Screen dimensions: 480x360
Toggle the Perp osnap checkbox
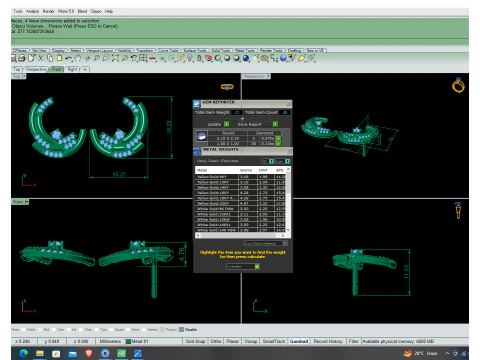pyautogui.click(x=81, y=330)
